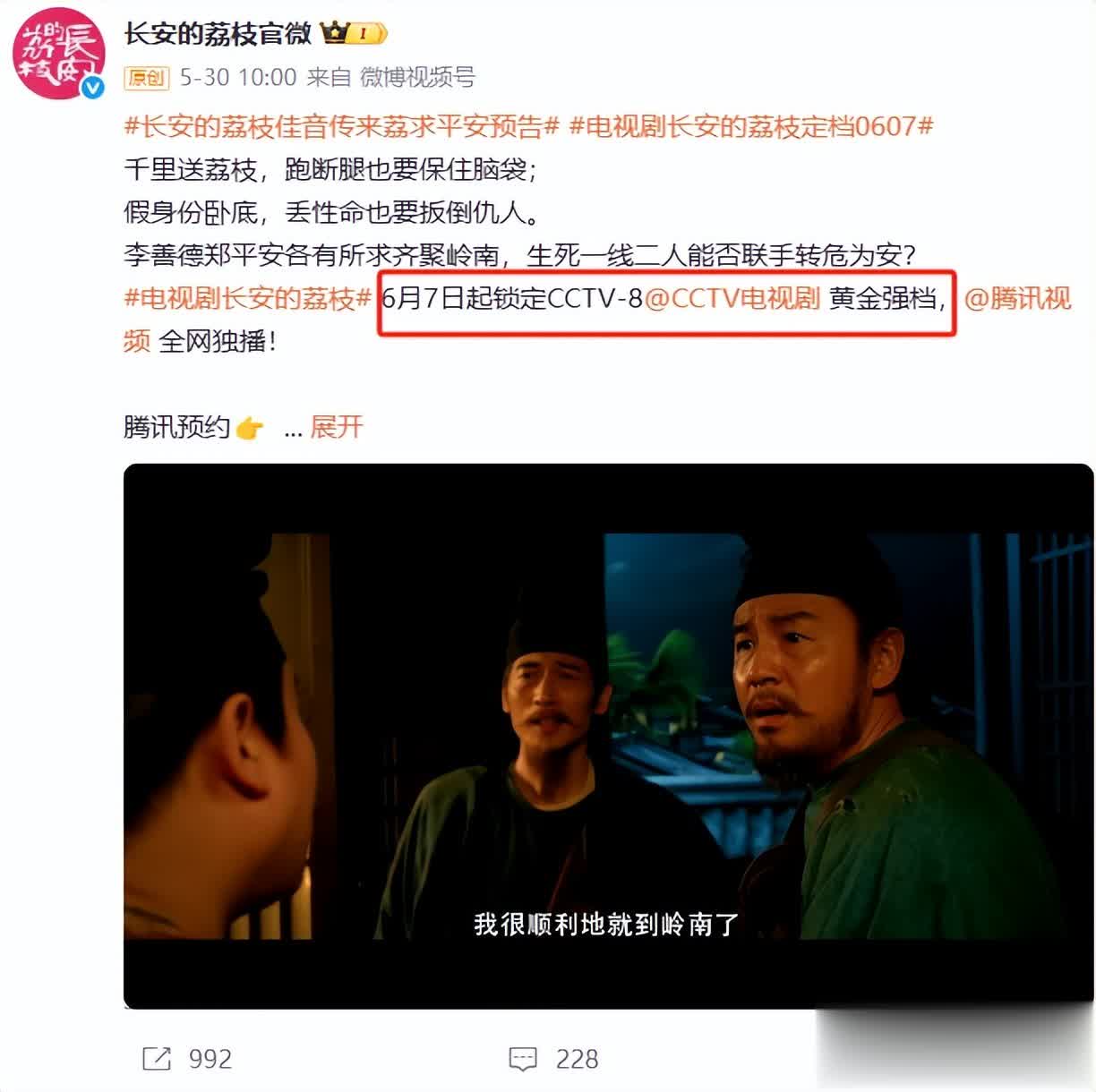The image size is (1096, 1092).
Task: Expand the post with 展开
Action: [x=336, y=427]
